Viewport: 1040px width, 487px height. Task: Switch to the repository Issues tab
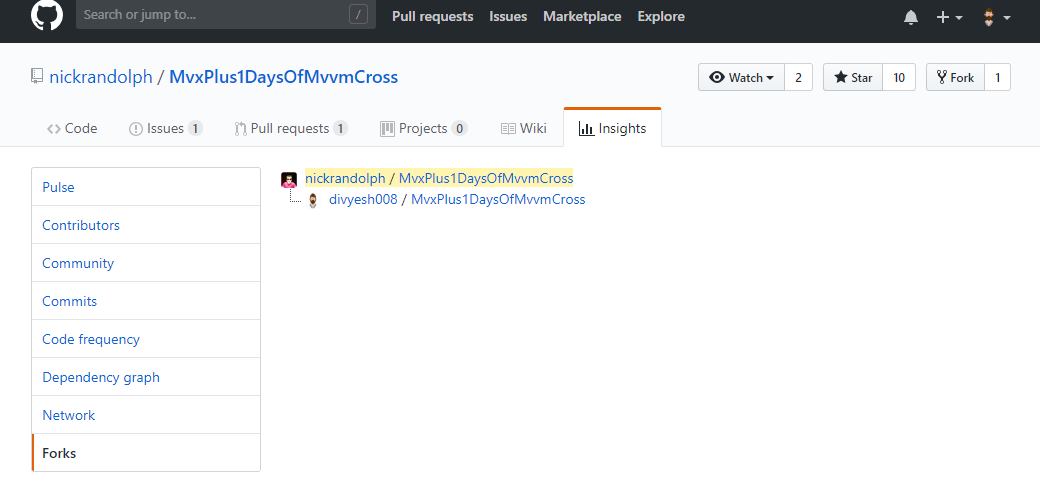tap(165, 128)
